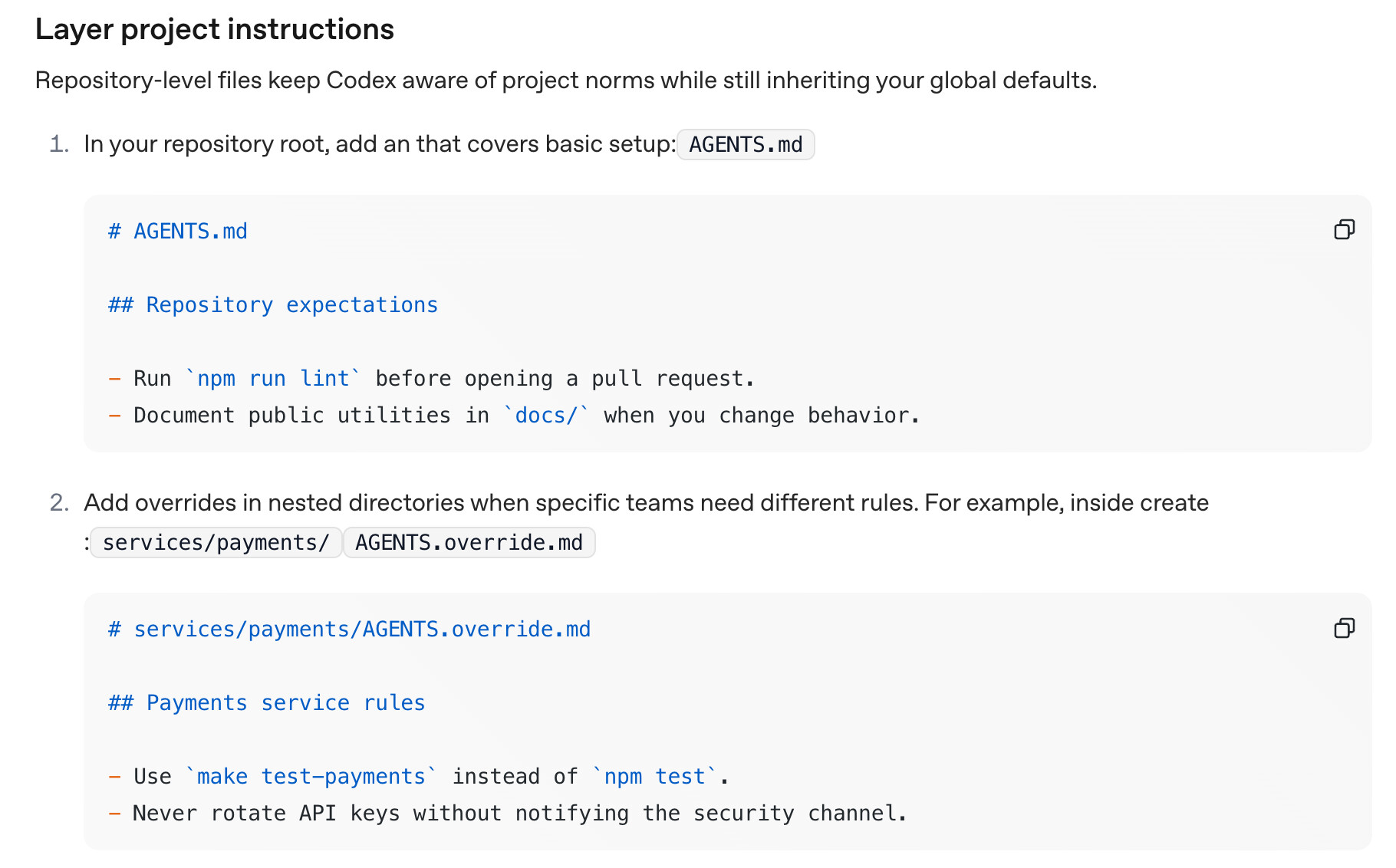Click the '## Payments service rules' code line
The image size is (1396, 868).
[267, 702]
